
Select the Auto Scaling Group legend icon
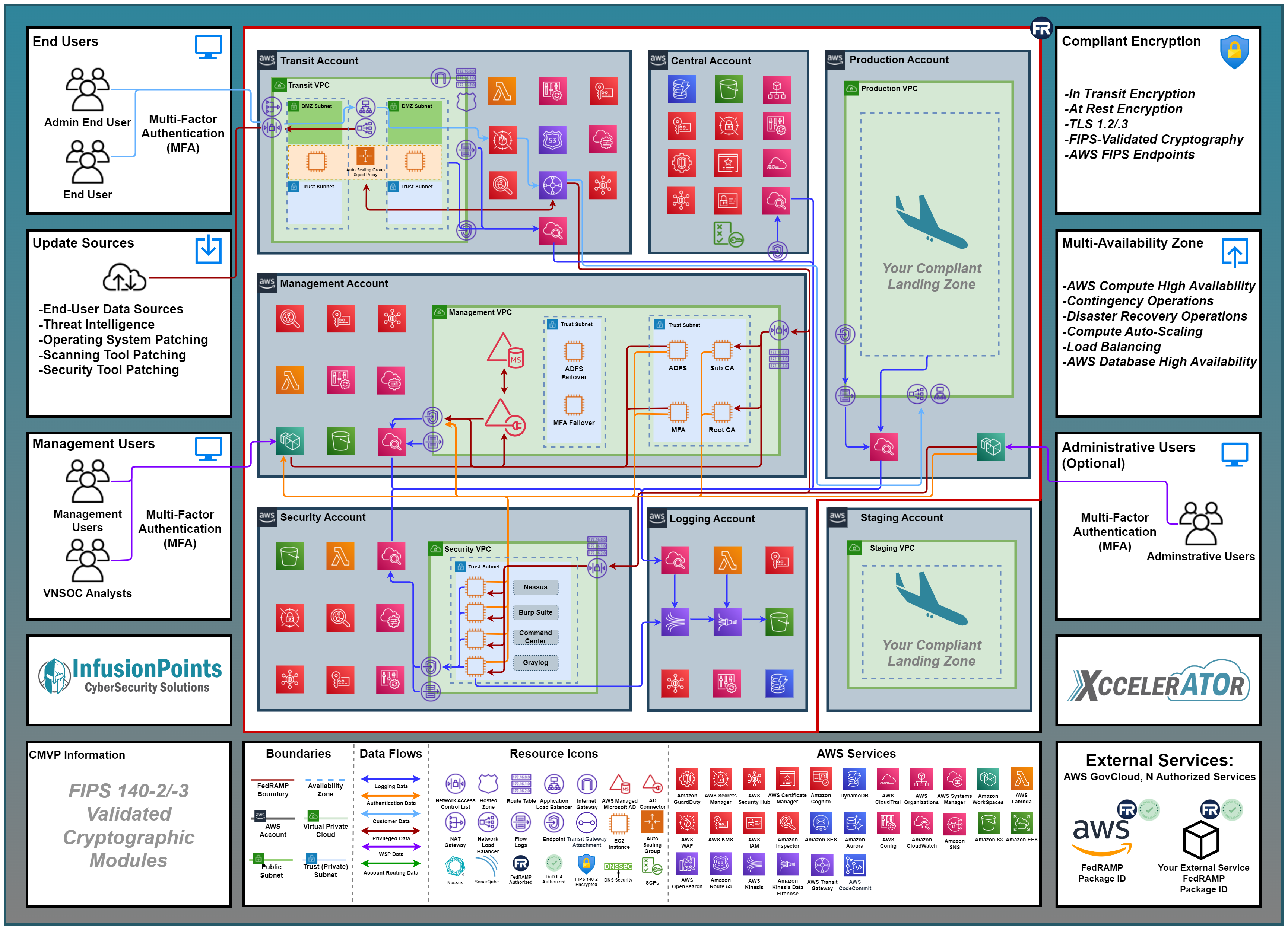click(652, 822)
